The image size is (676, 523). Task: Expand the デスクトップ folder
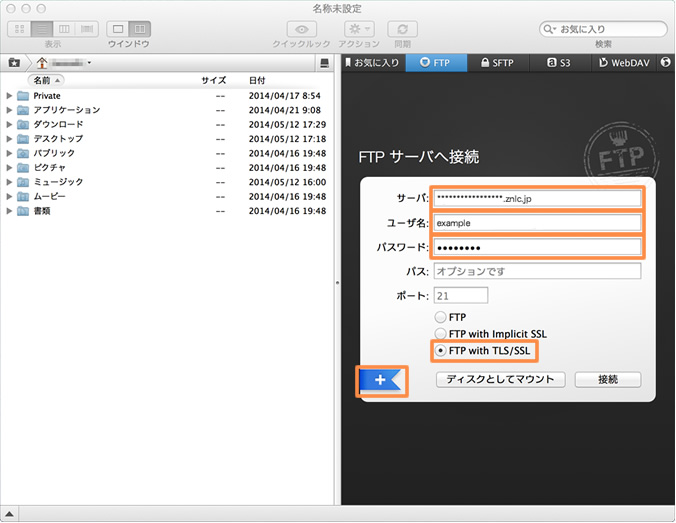point(9,139)
